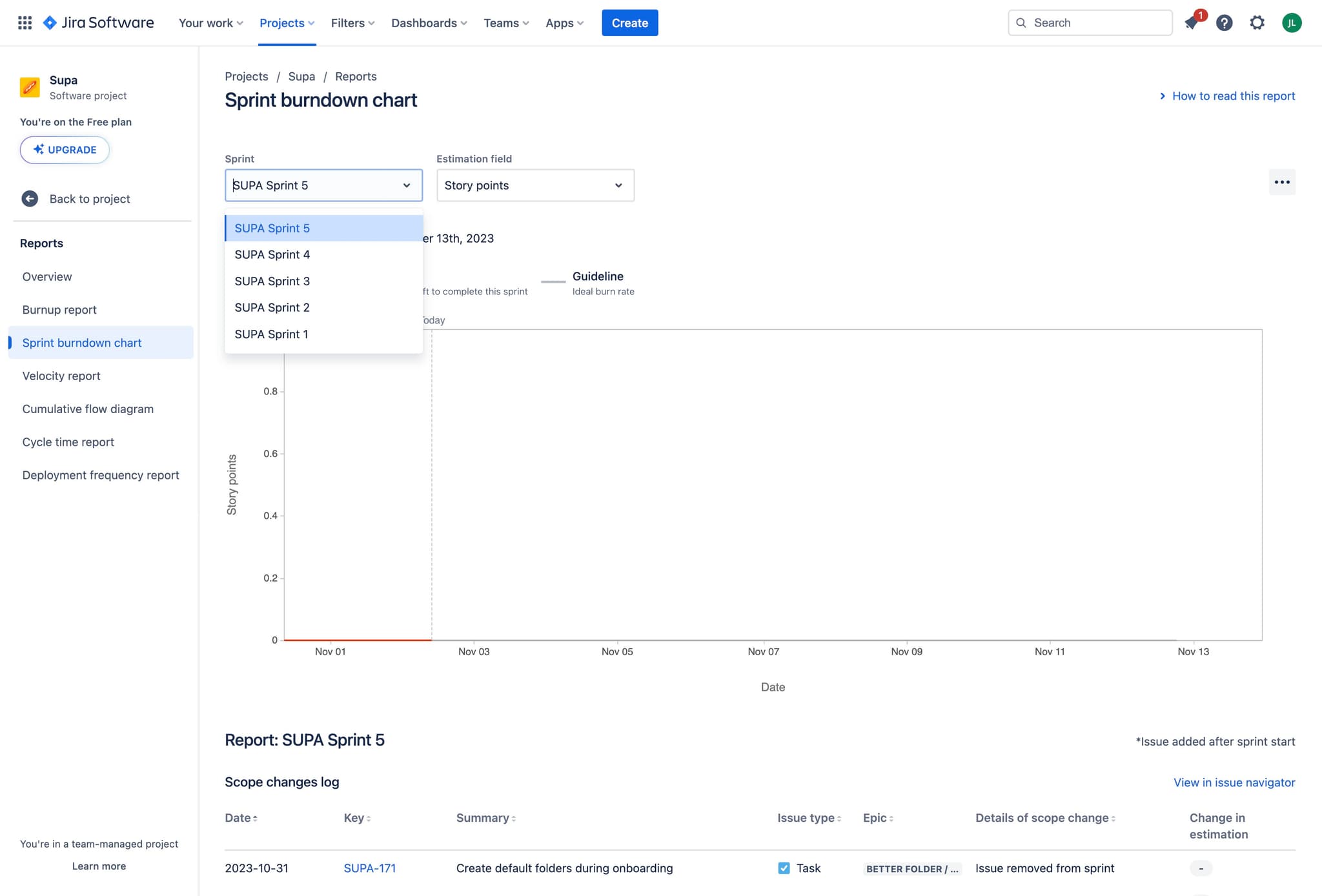Open the help menu icon

point(1224,23)
